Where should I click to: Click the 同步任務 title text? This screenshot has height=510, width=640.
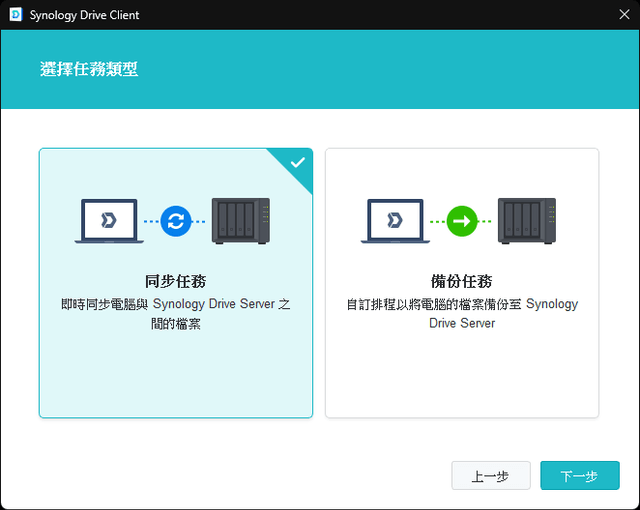pyautogui.click(x=176, y=281)
